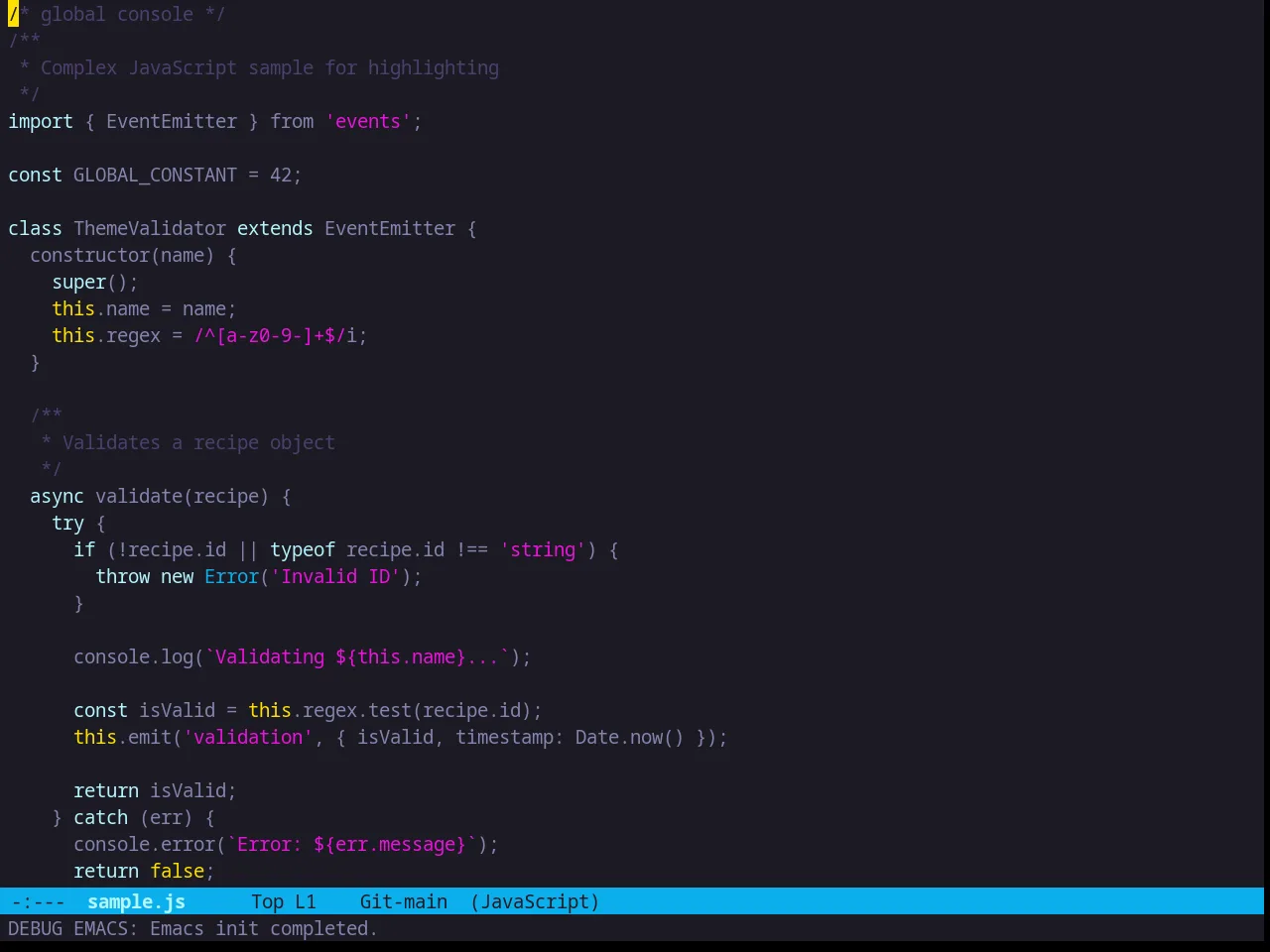Click the 'class' keyword
1270x952 pixels.
pos(35,228)
